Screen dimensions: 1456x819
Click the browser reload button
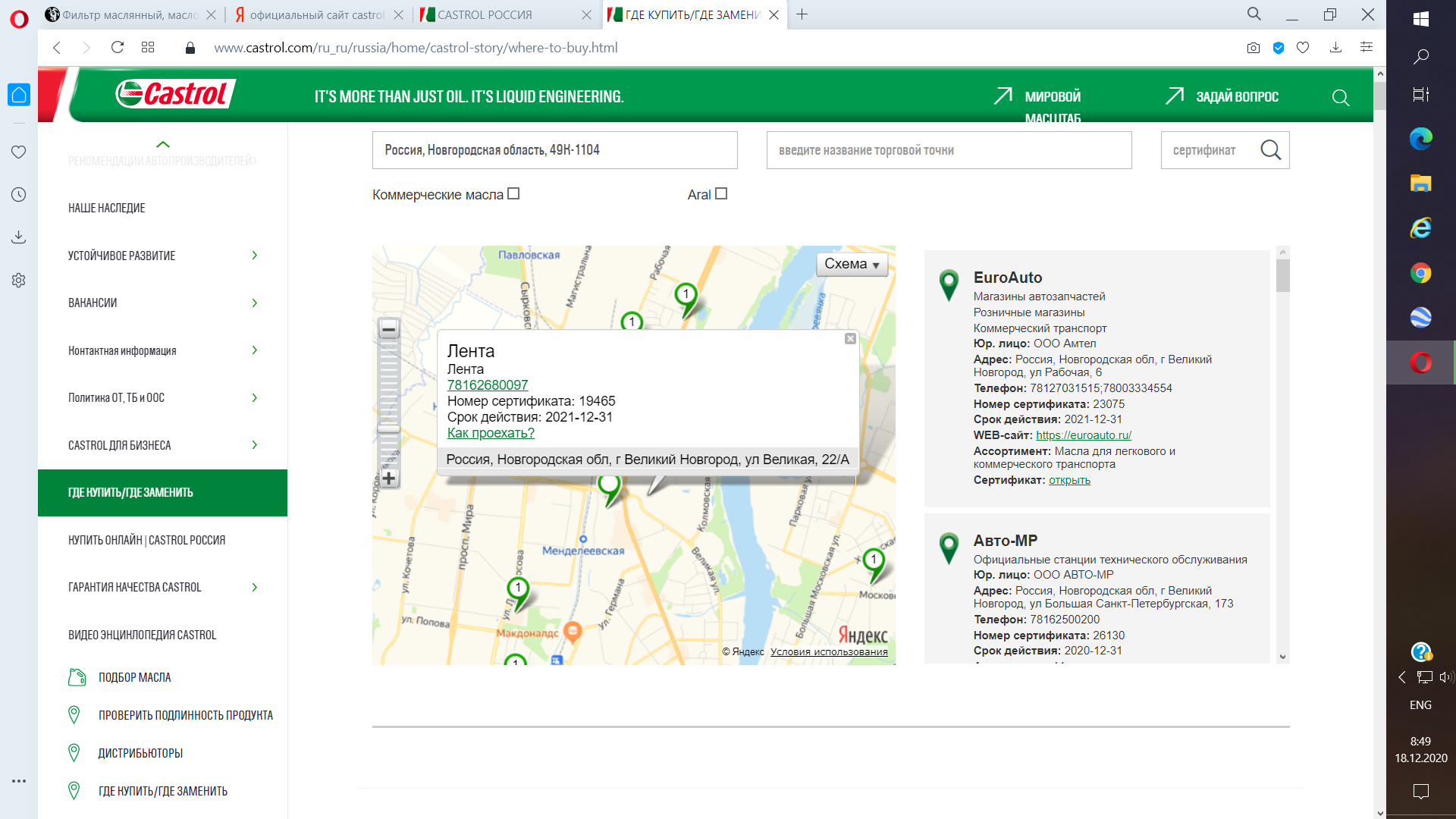coord(117,47)
